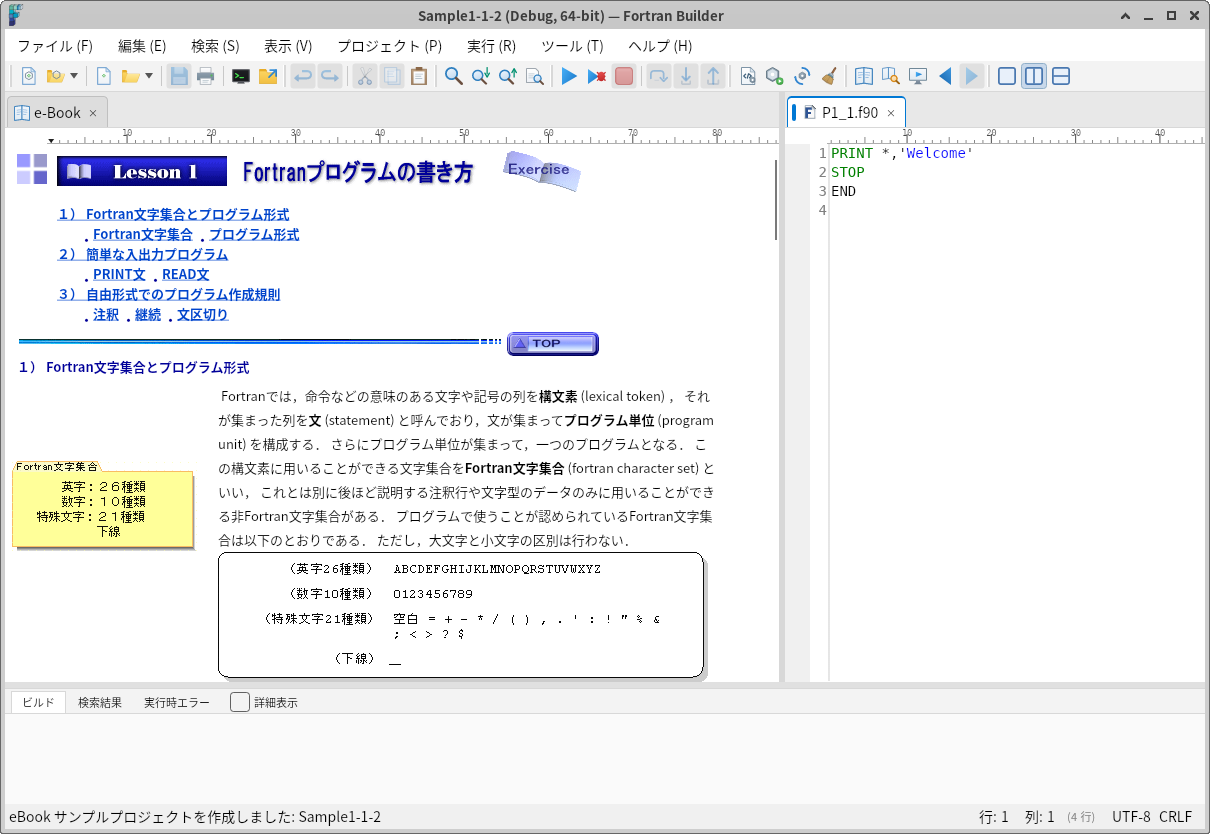Switch to the 検索結果 tab
This screenshot has width=1210, height=834.
coord(100,702)
